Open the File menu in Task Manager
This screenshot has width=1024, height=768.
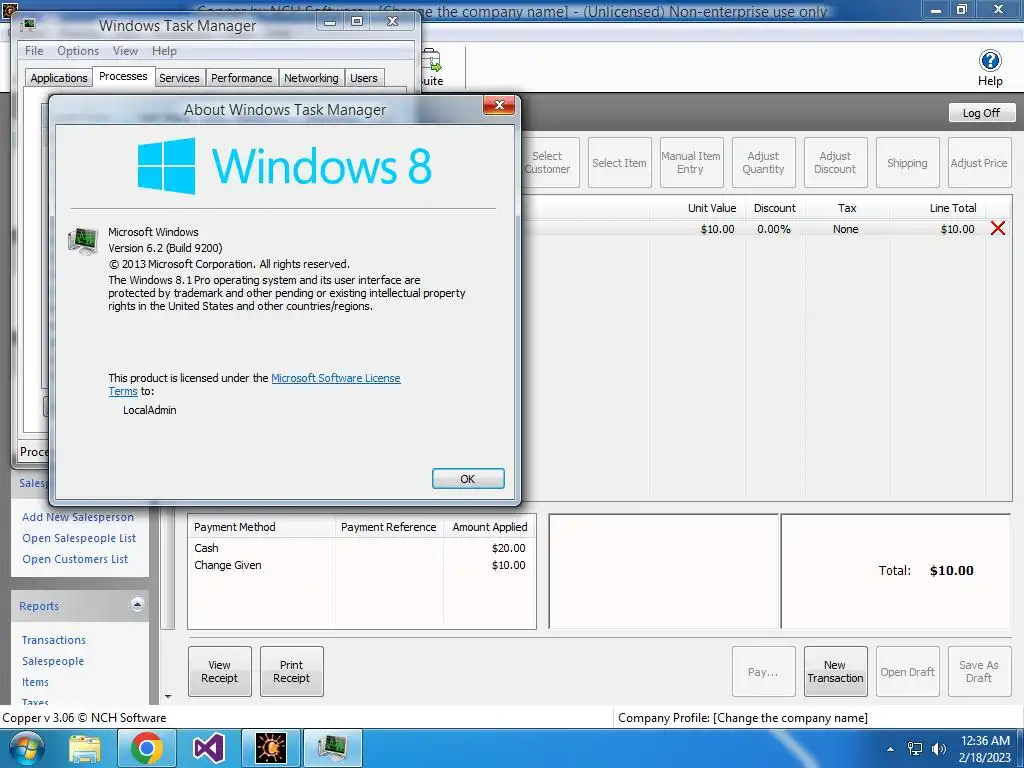[x=34, y=50]
